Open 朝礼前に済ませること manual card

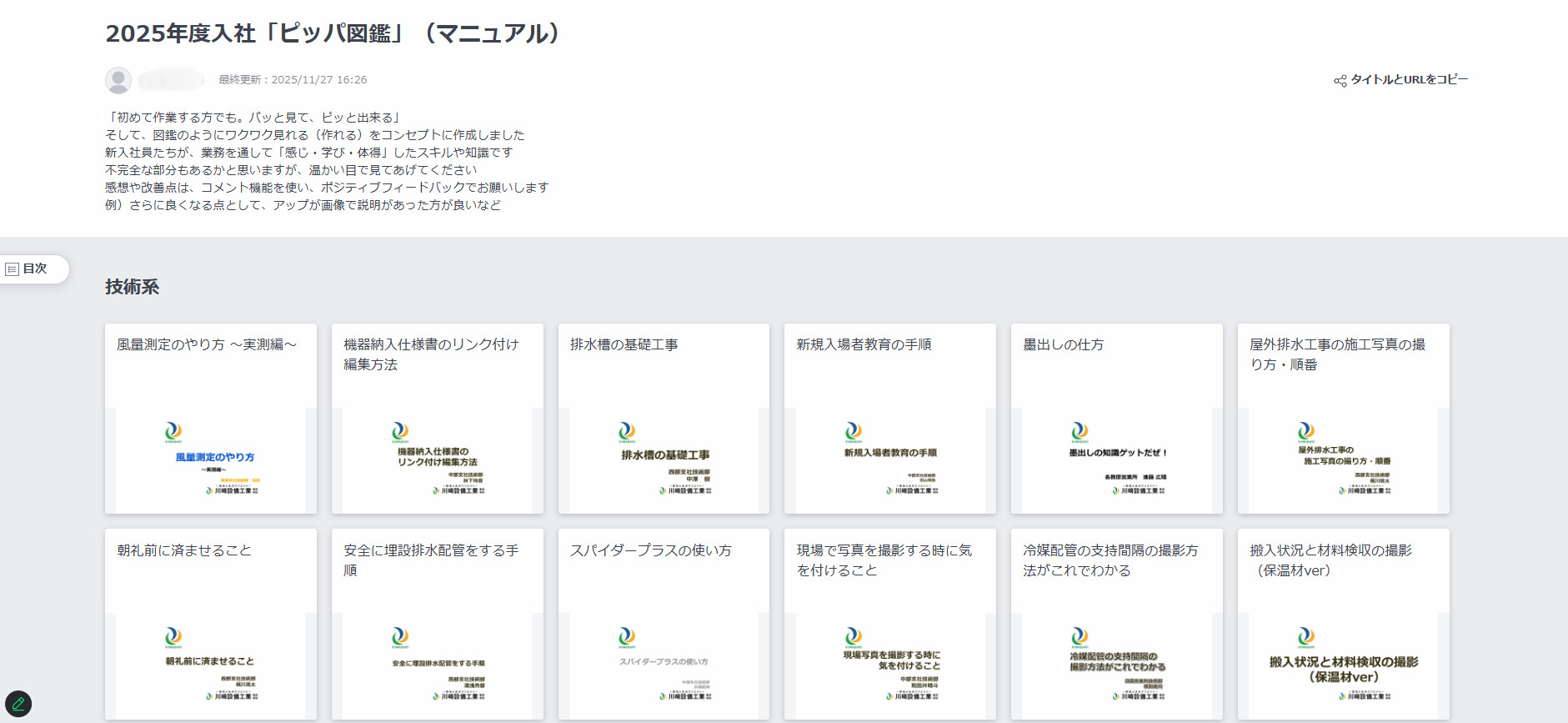[184, 550]
